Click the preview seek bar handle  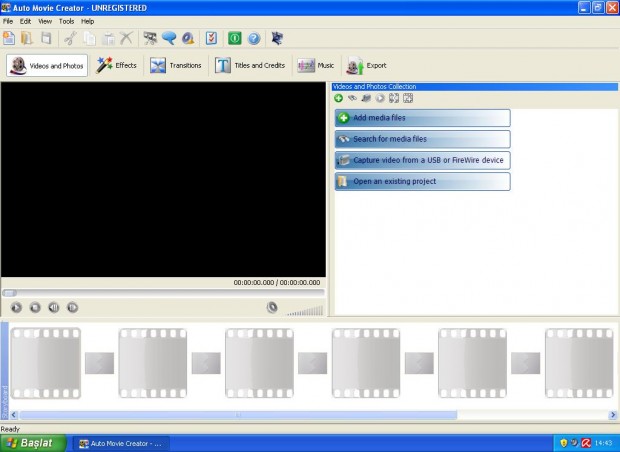[9, 293]
